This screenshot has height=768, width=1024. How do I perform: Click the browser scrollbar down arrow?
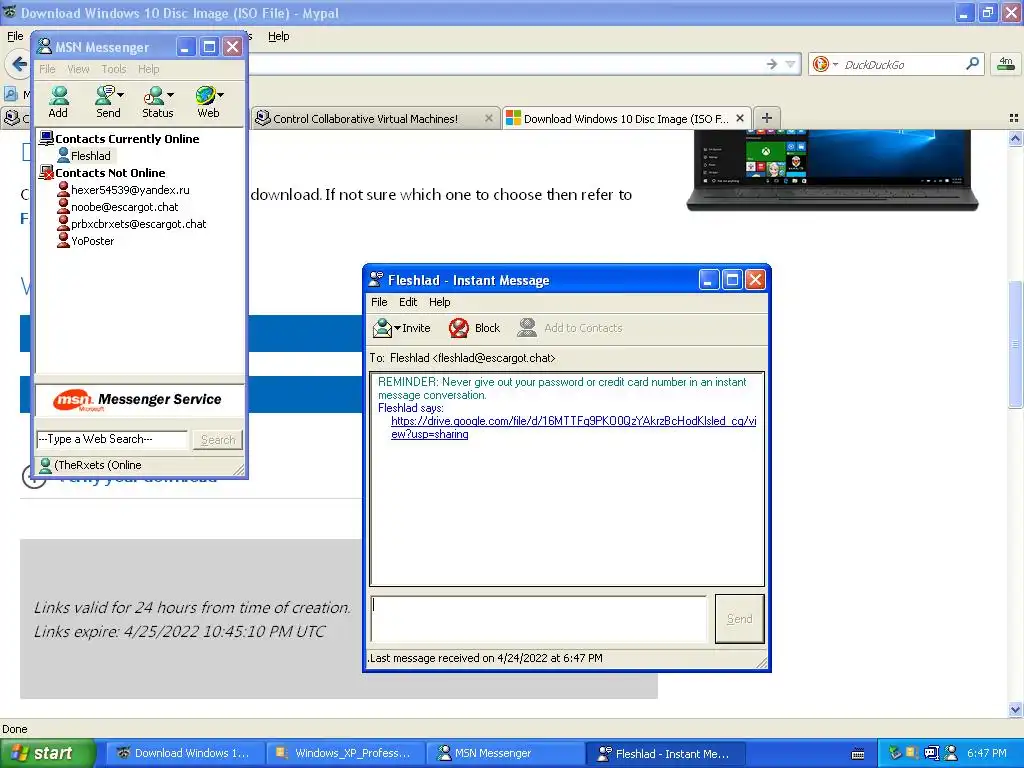click(1015, 709)
